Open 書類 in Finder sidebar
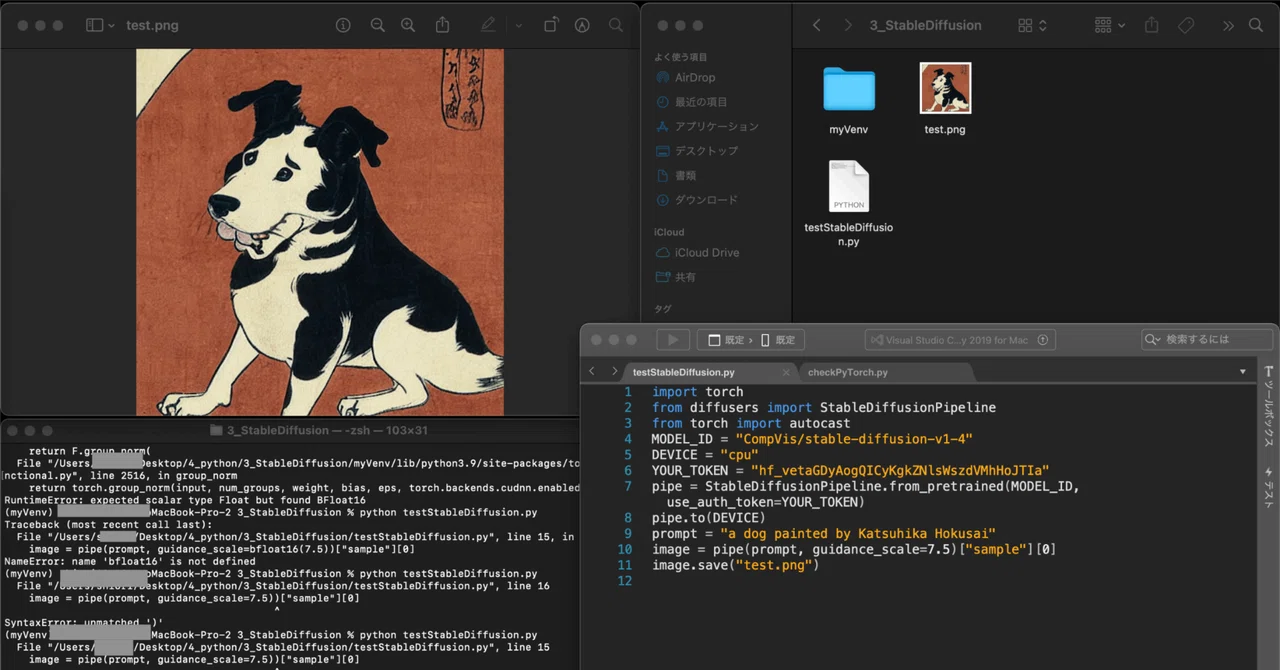The image size is (1280, 670). [676, 175]
